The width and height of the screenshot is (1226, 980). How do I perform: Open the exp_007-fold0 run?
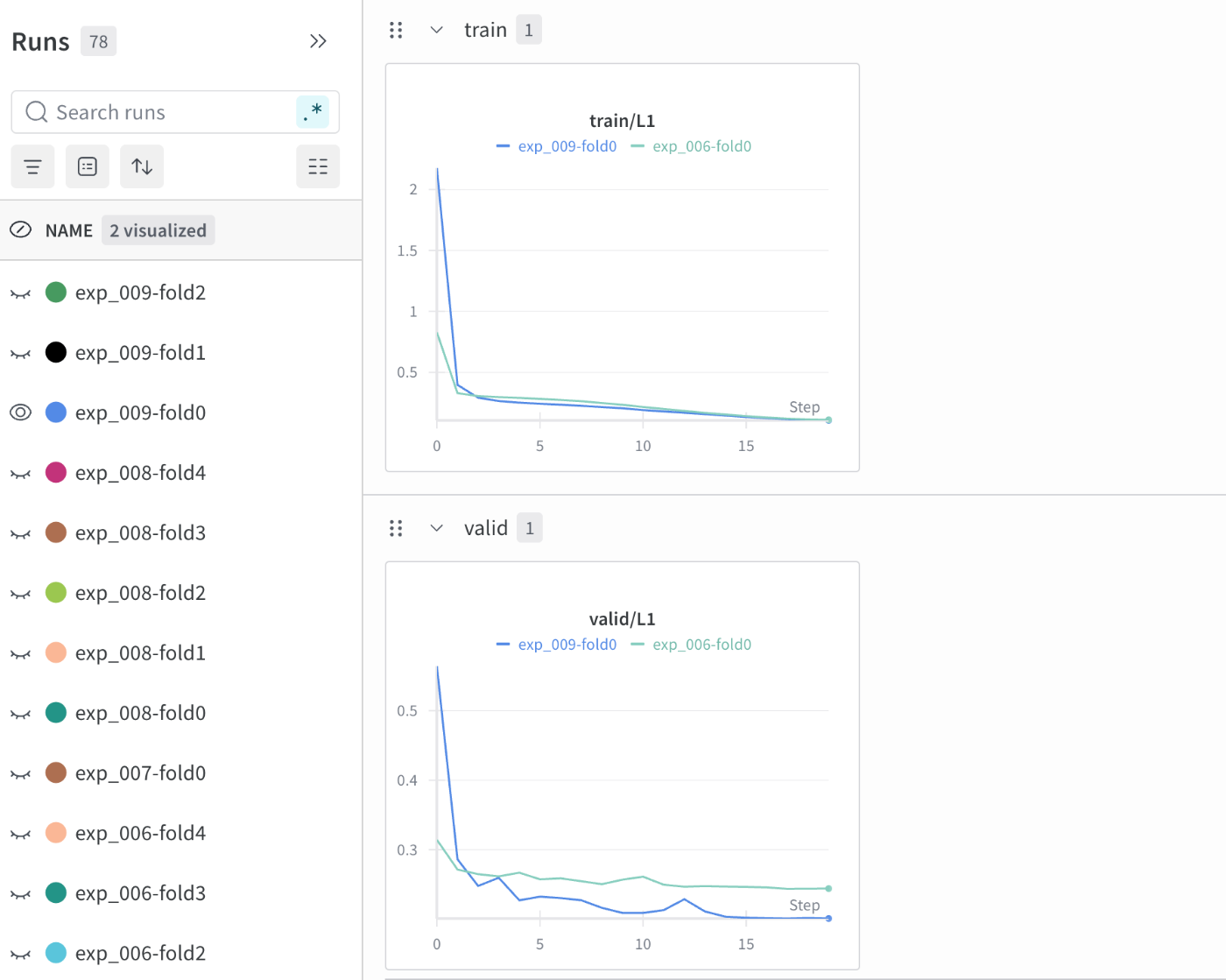click(x=140, y=773)
